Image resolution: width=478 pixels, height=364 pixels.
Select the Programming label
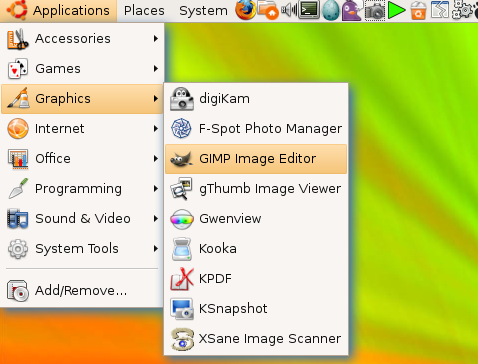78,189
